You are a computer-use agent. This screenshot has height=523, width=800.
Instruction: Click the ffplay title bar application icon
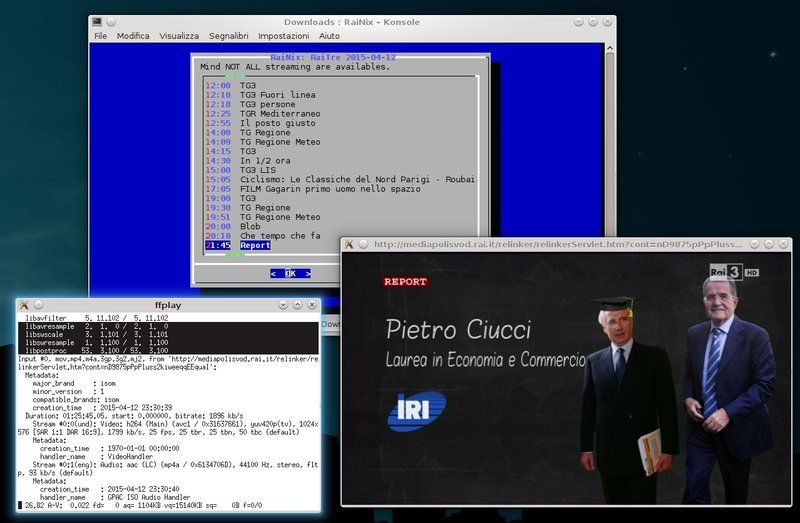pos(25,304)
